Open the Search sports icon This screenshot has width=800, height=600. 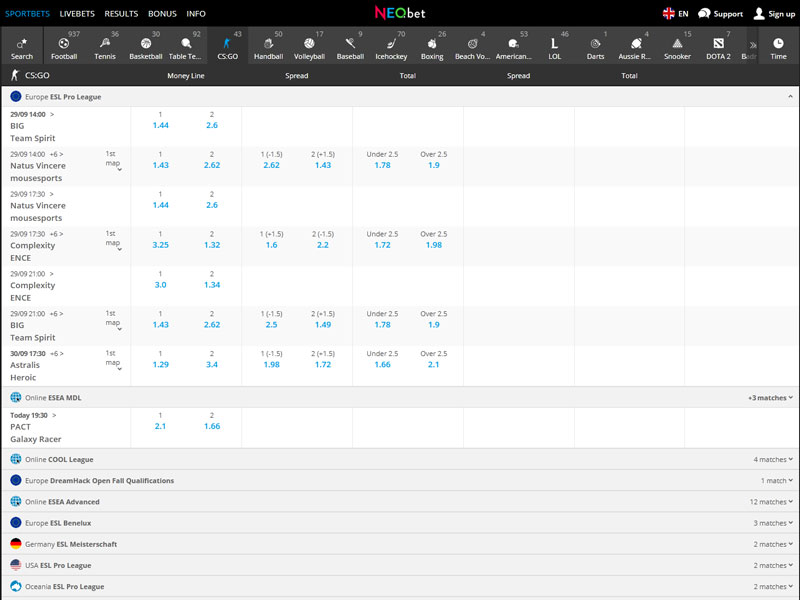pos(22,46)
